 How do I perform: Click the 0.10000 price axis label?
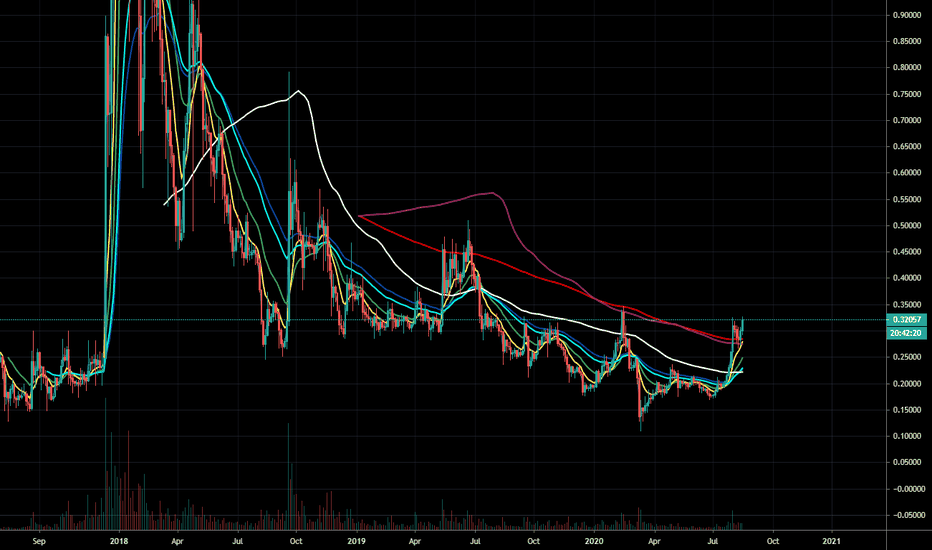[908, 436]
